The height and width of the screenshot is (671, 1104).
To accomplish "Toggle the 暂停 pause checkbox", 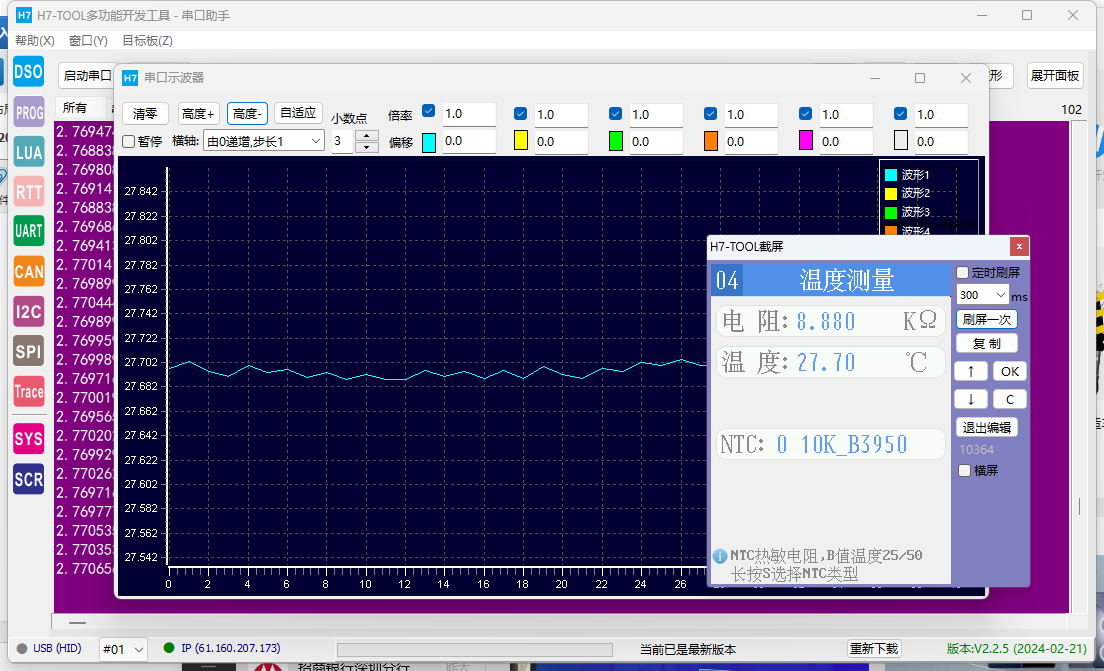I will click(129, 142).
